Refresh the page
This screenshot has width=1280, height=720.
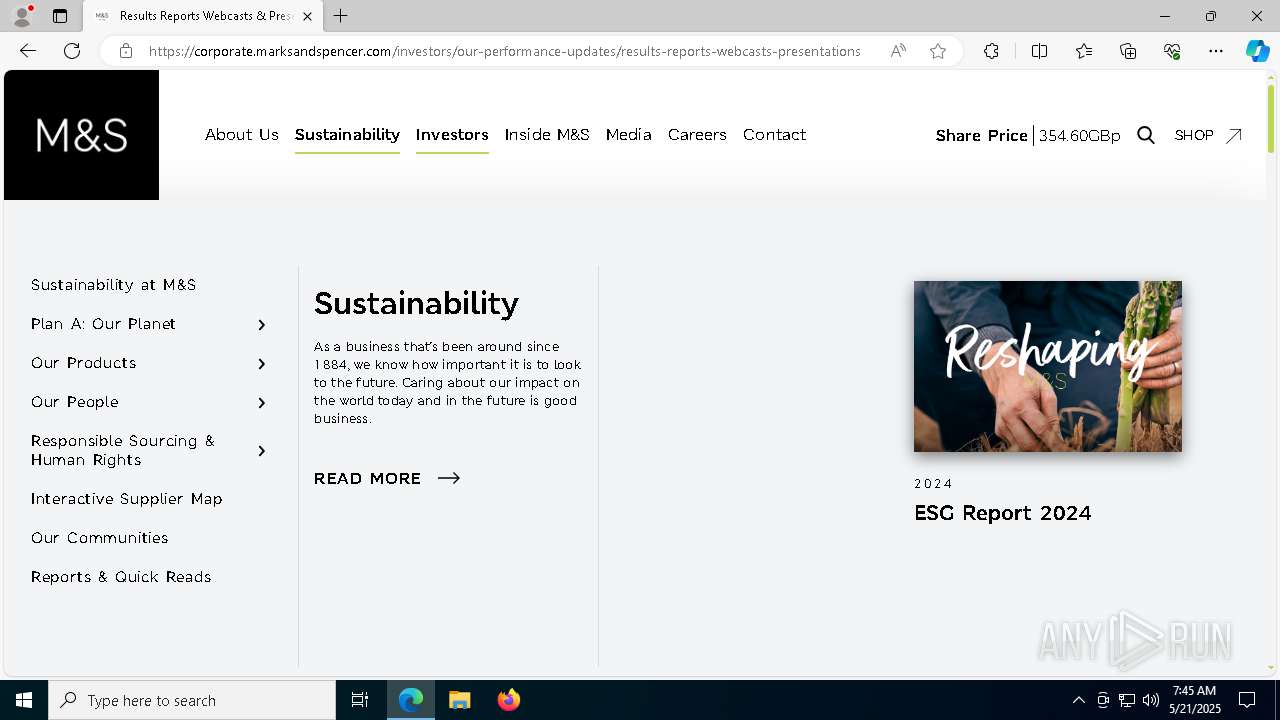pos(72,51)
